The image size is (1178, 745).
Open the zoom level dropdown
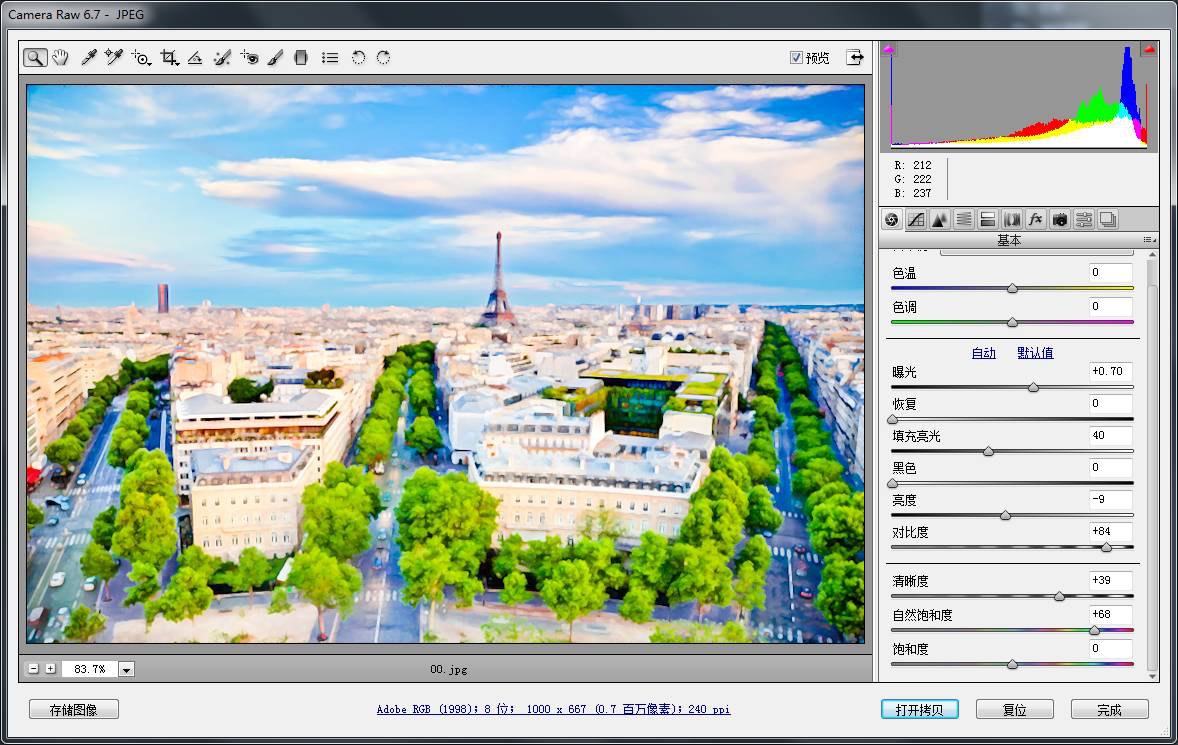[126, 669]
